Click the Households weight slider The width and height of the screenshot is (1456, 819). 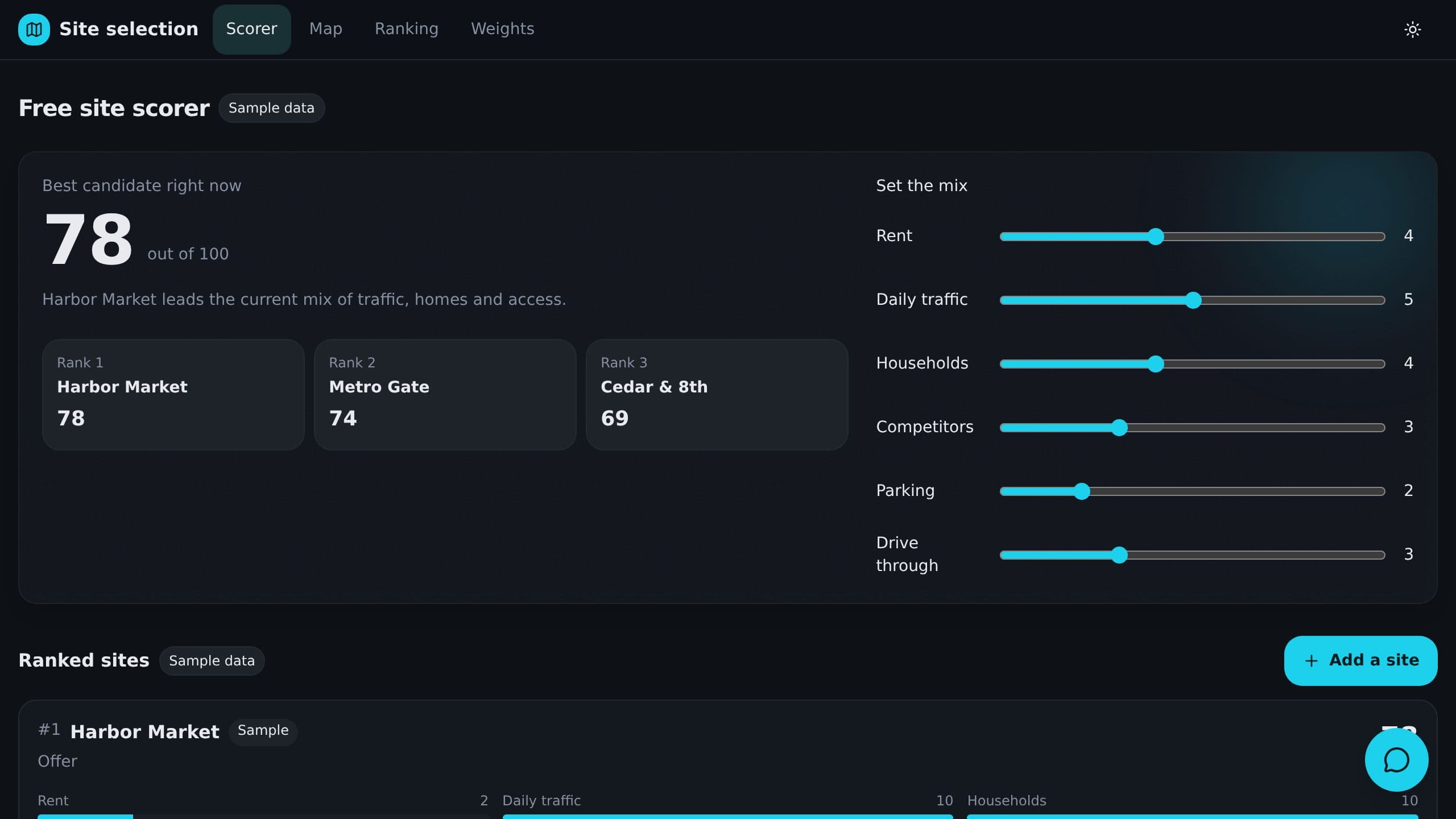pos(1192,363)
